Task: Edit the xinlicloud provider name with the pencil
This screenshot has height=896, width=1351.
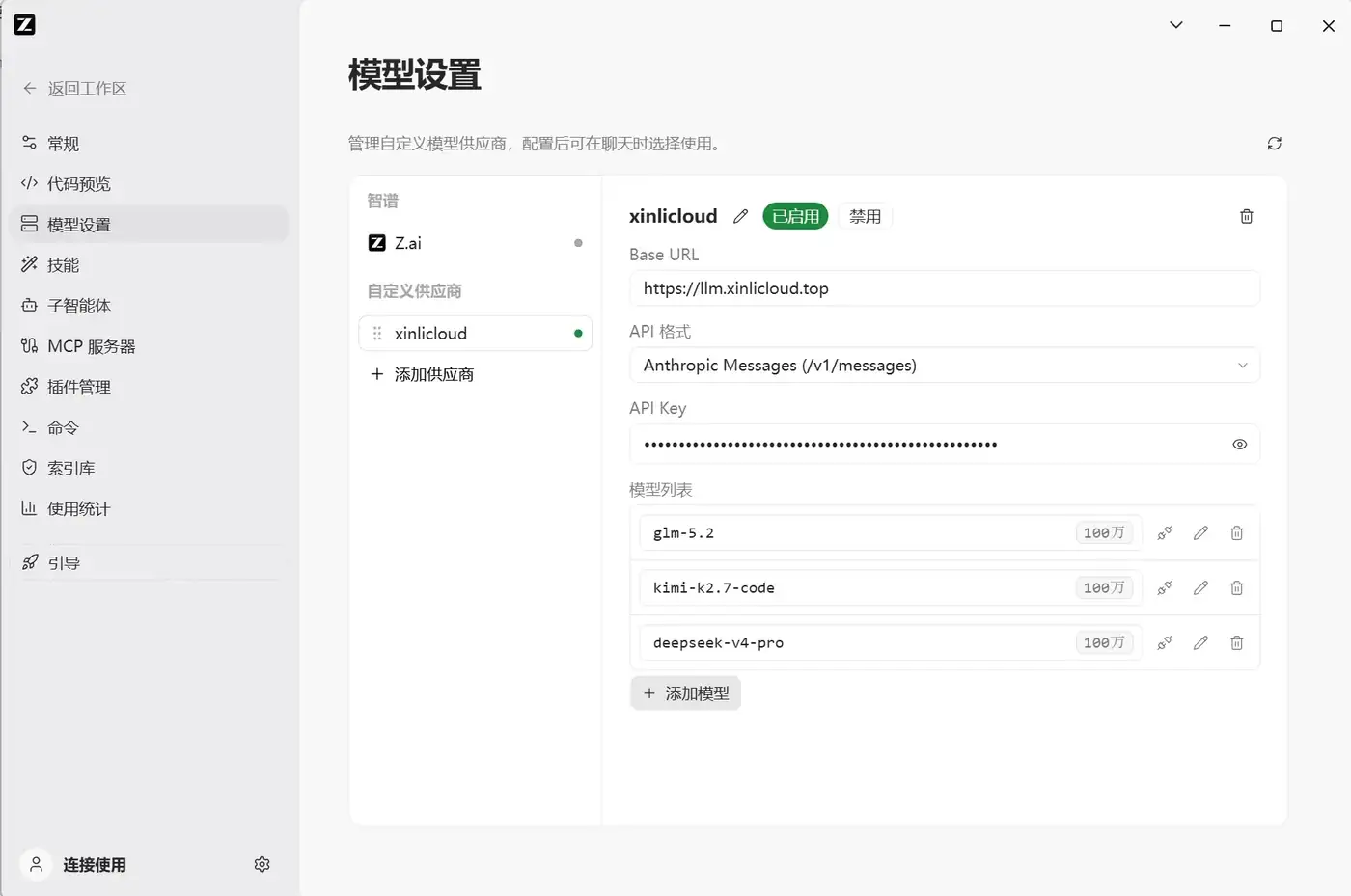Action: pos(740,217)
